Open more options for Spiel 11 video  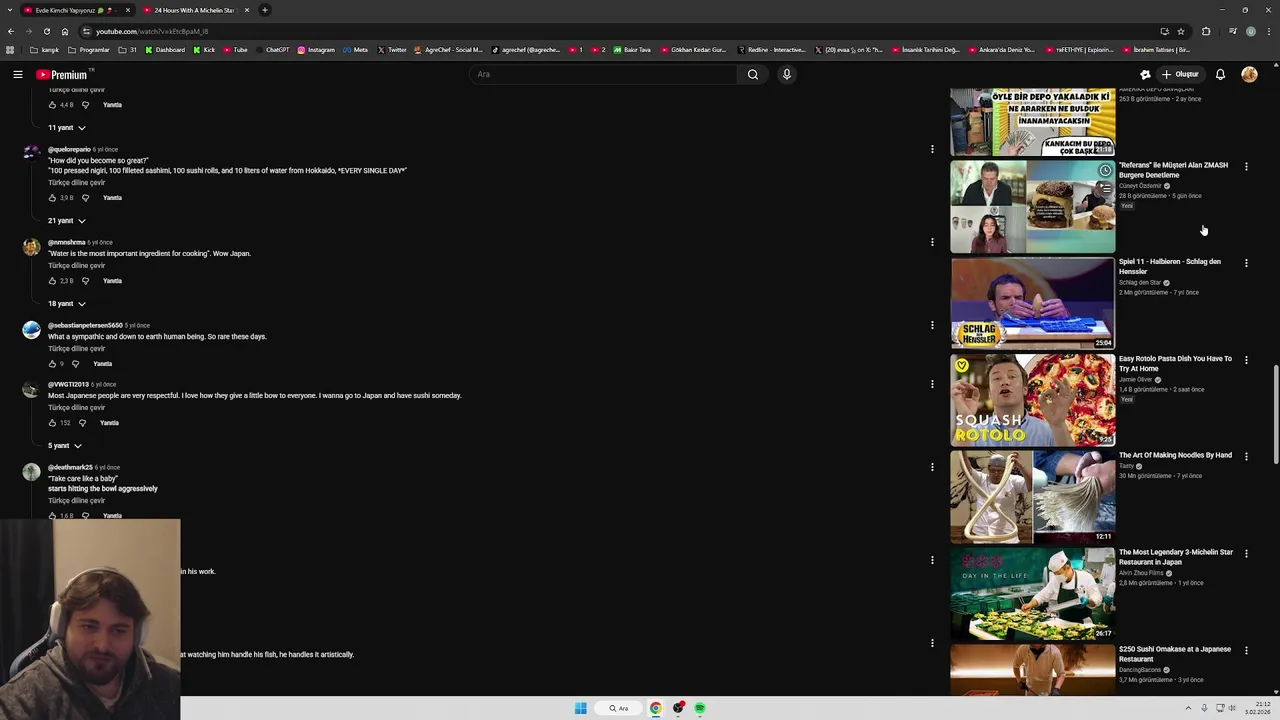click(x=1246, y=263)
